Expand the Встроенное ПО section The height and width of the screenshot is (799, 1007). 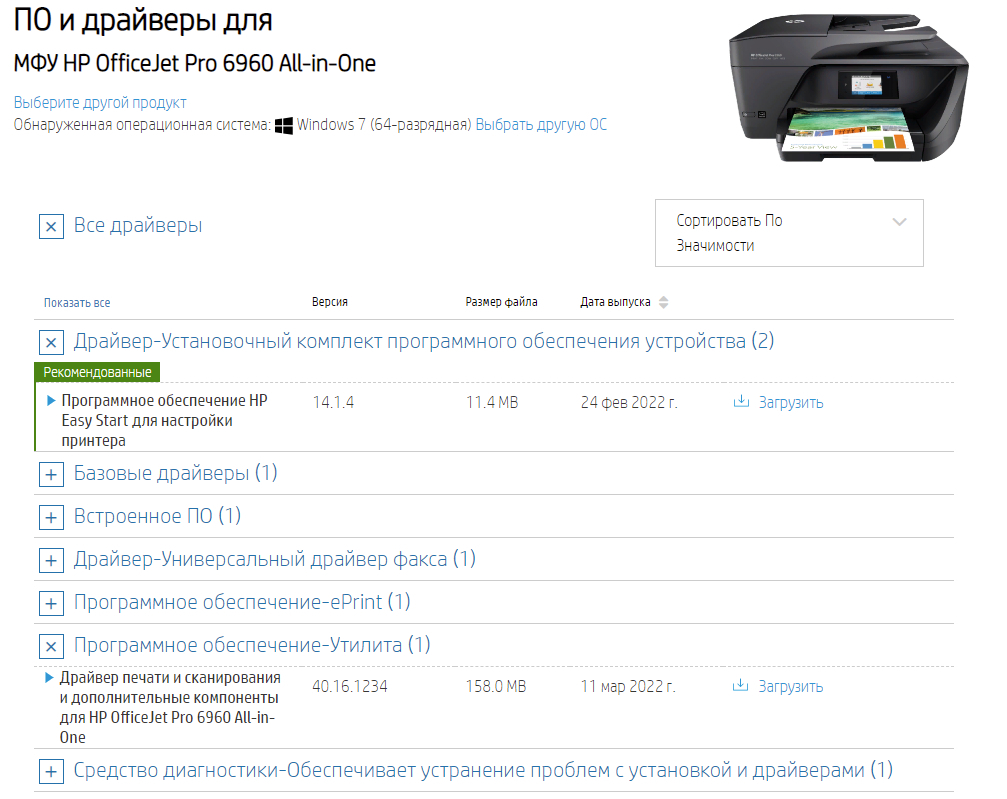coord(51,517)
